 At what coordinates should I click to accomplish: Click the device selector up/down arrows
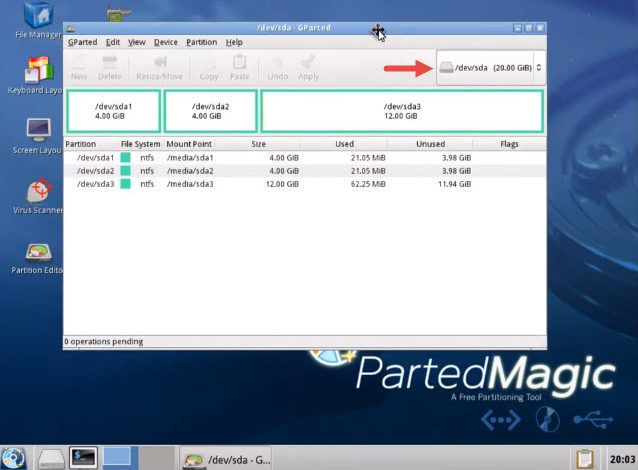point(539,68)
